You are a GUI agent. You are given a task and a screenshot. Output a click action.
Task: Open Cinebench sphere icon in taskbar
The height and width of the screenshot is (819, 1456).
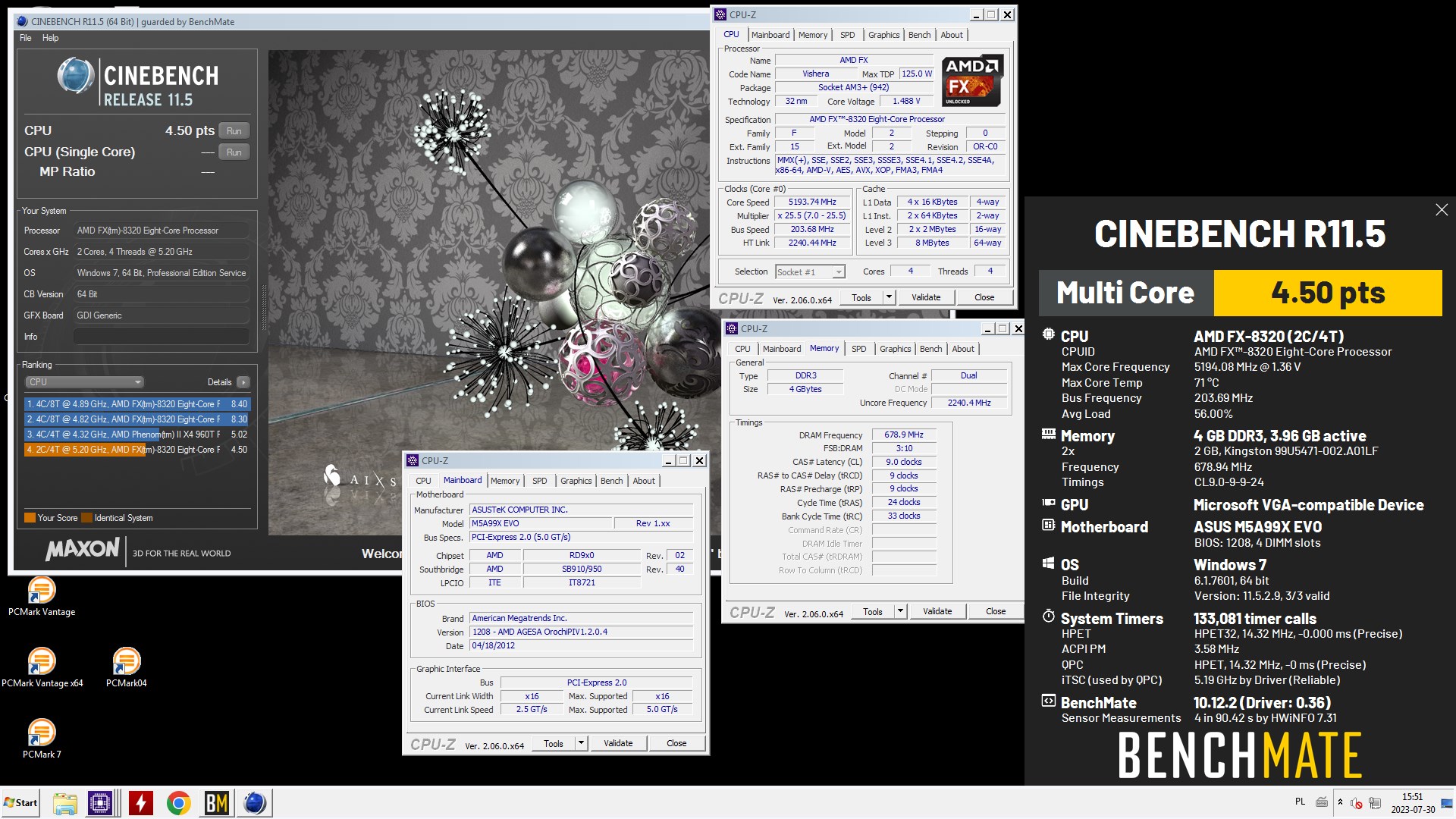click(255, 803)
